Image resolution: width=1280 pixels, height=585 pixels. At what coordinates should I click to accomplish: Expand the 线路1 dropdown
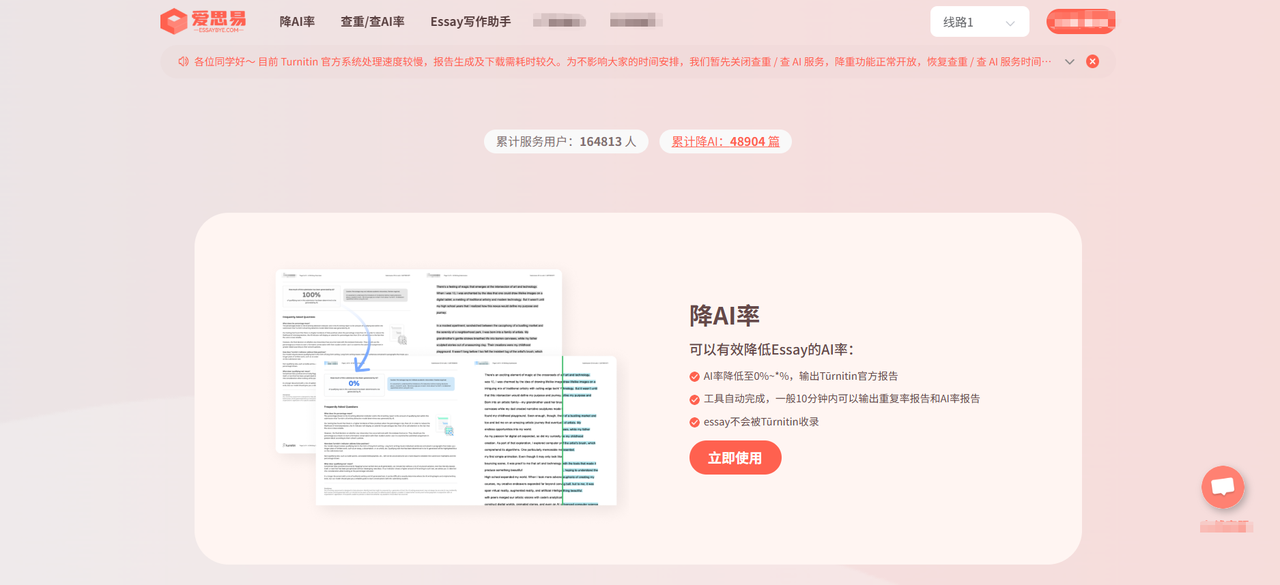[979, 22]
